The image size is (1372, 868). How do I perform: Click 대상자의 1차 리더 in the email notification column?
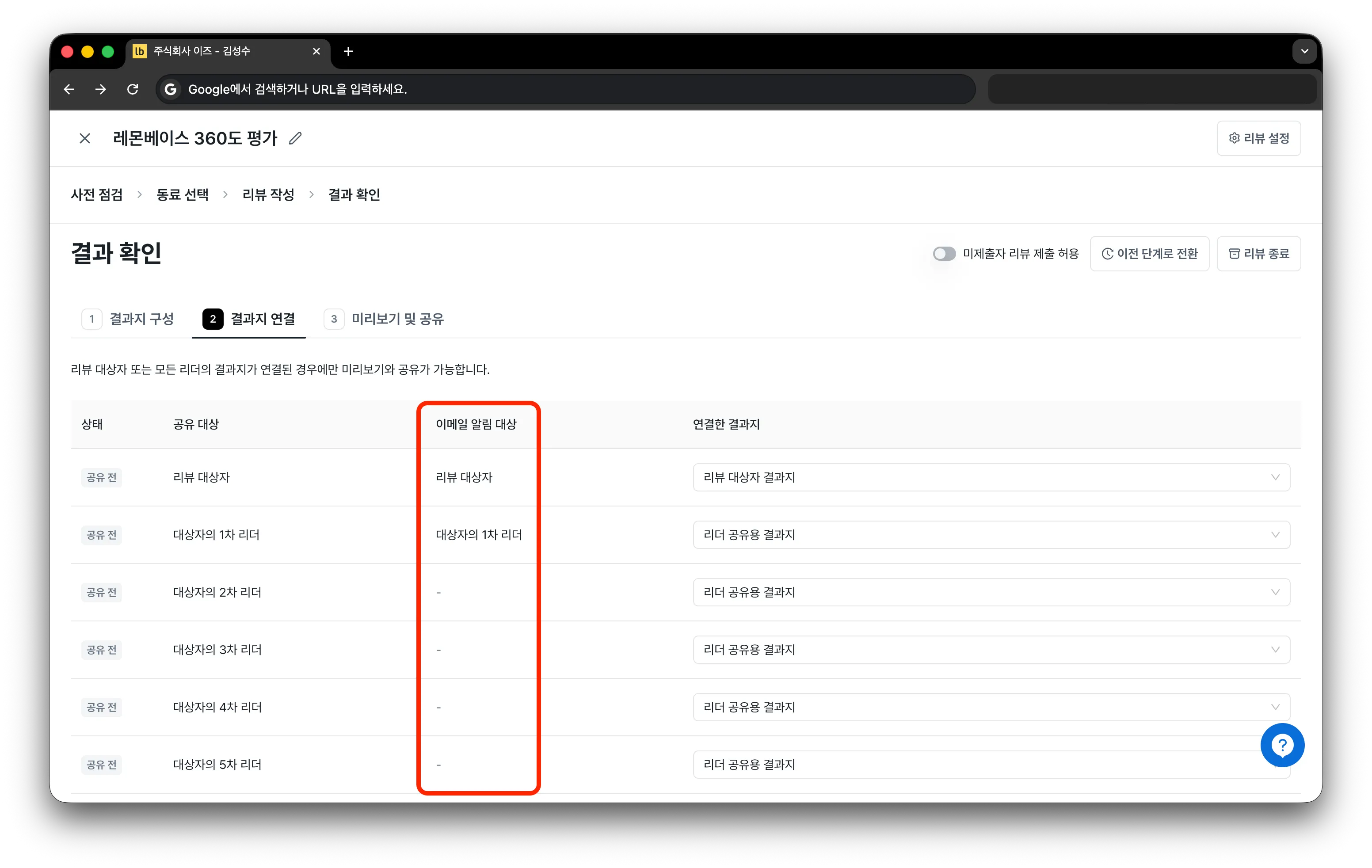479,535
